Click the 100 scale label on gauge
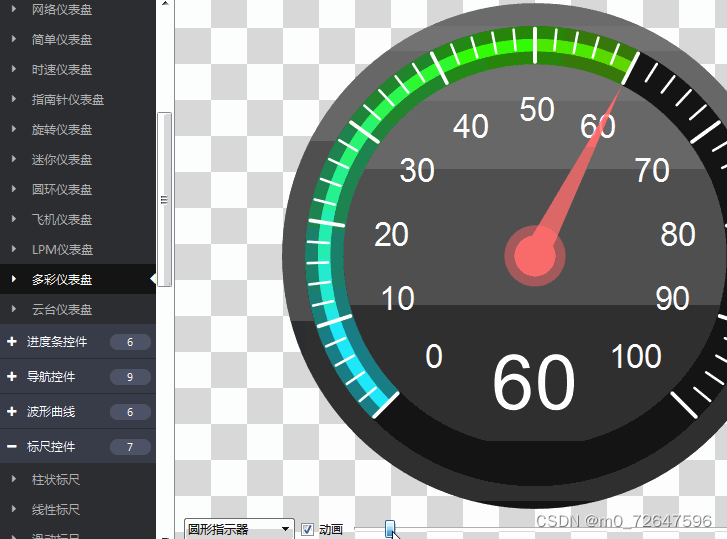Viewport: 727px width, 539px height. 636,356
